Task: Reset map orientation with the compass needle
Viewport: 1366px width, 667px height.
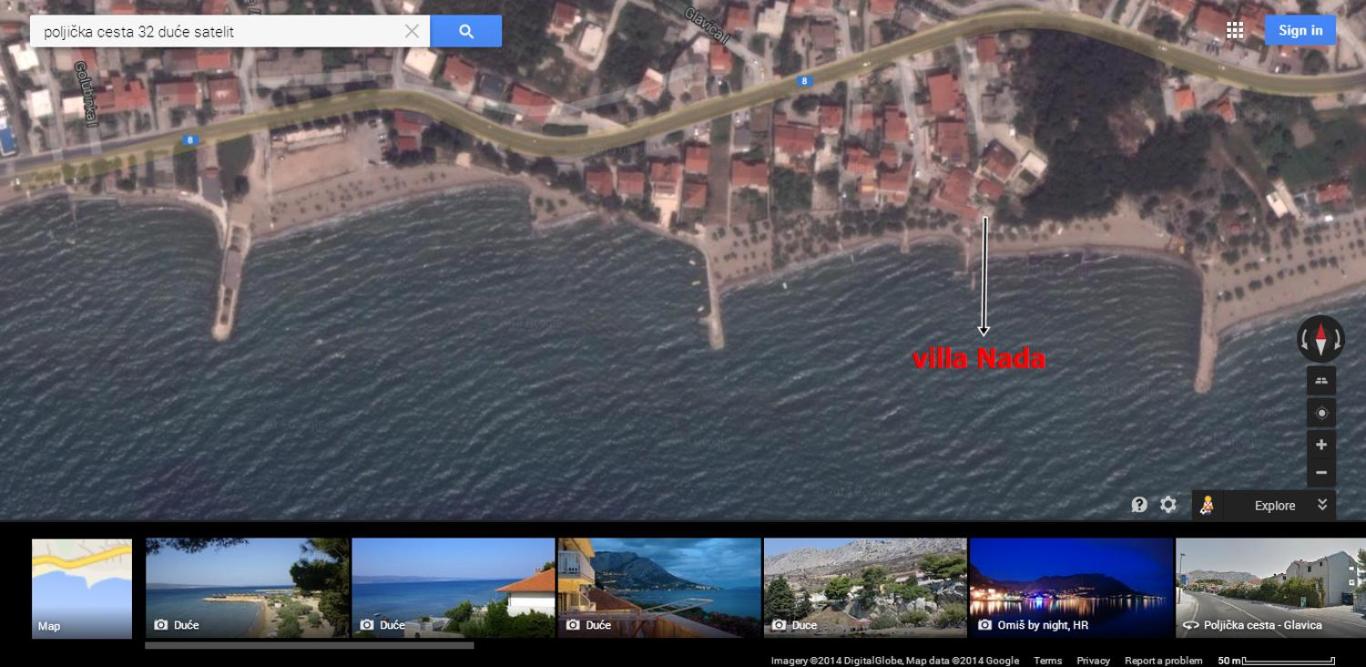Action: point(1320,339)
